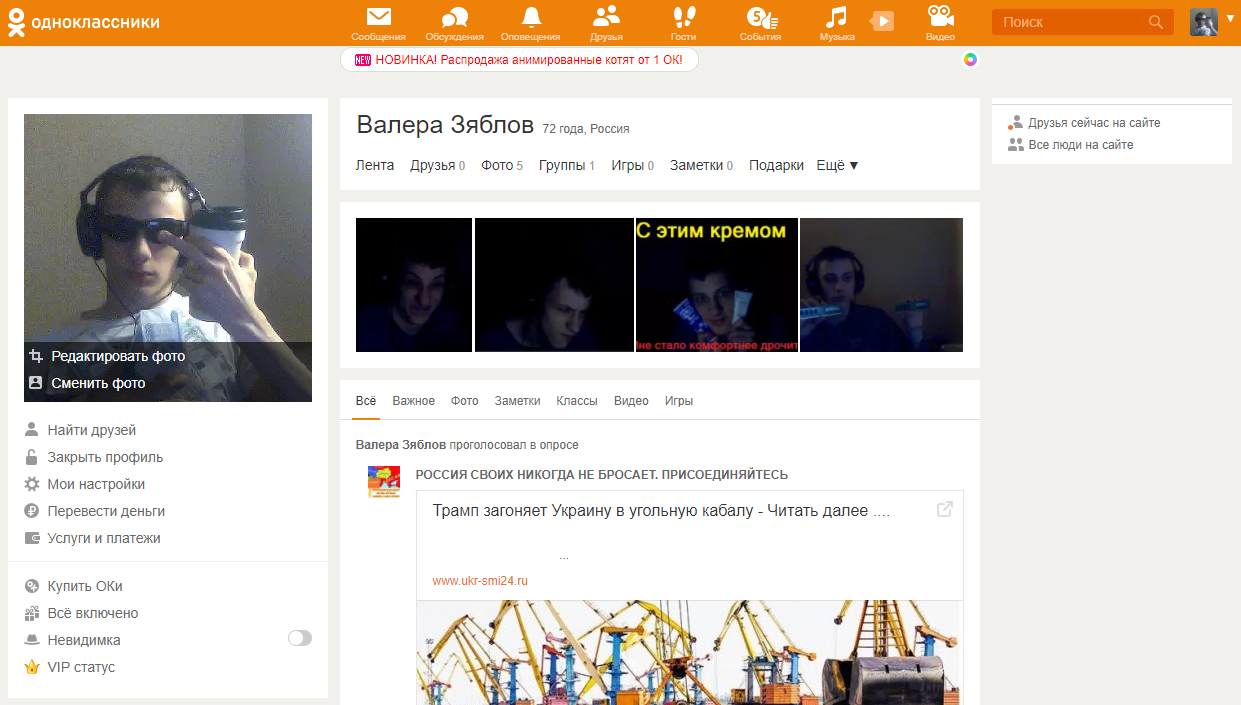
Task: Open www.ukr-smi24.ru link
Action: [x=480, y=580]
